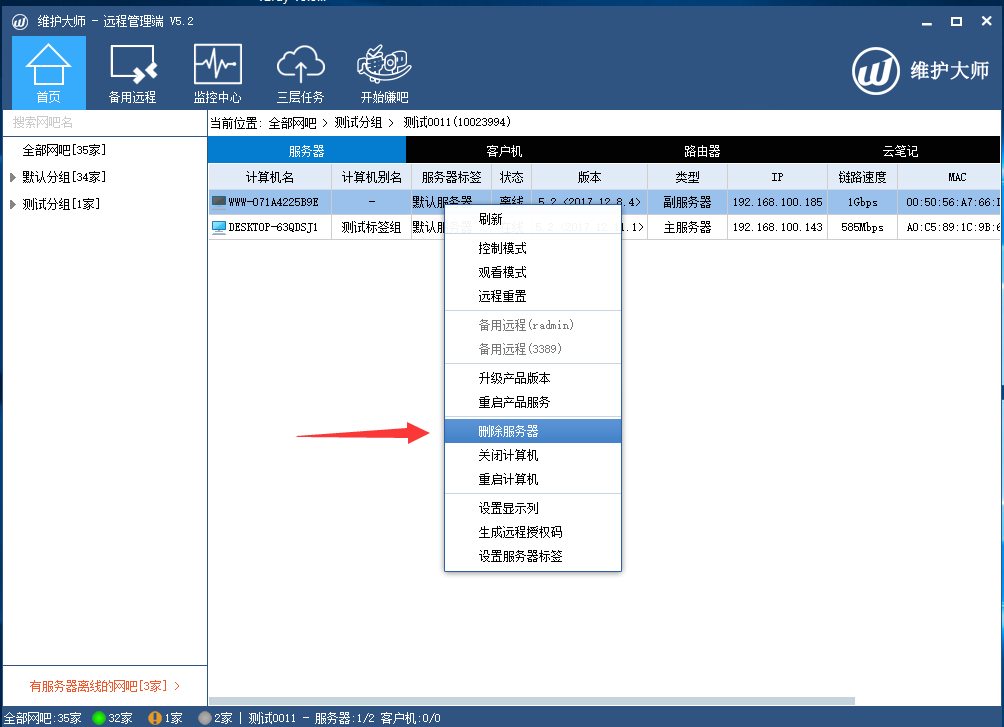Click the app logo in title bar
Screen dimensions: 1004x727
pos(20,22)
